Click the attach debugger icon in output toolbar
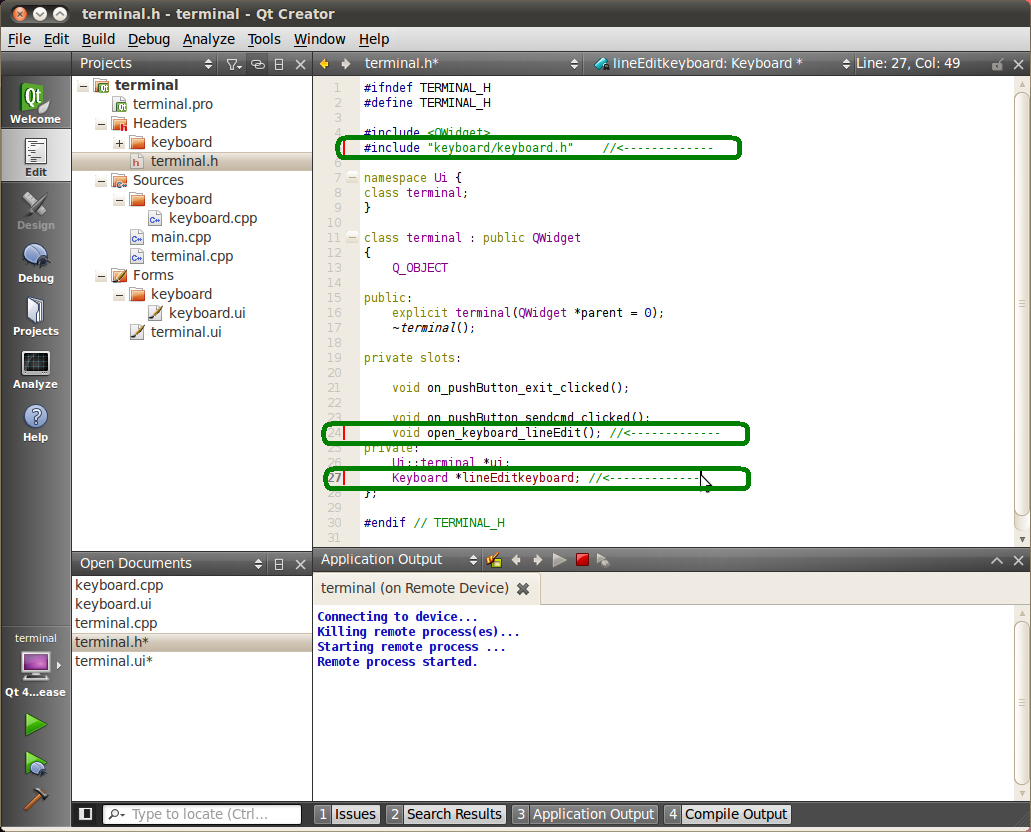 coord(603,560)
